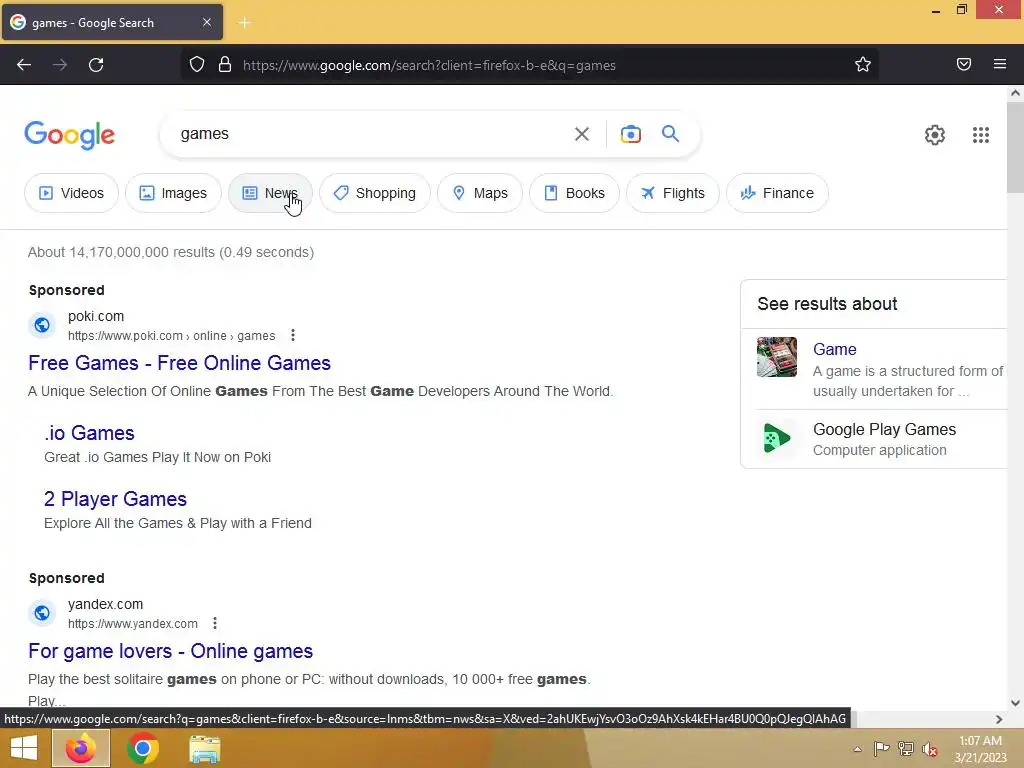The height and width of the screenshot is (768, 1024).
Task: Open the Game knowledge panel result
Action: 835,349
